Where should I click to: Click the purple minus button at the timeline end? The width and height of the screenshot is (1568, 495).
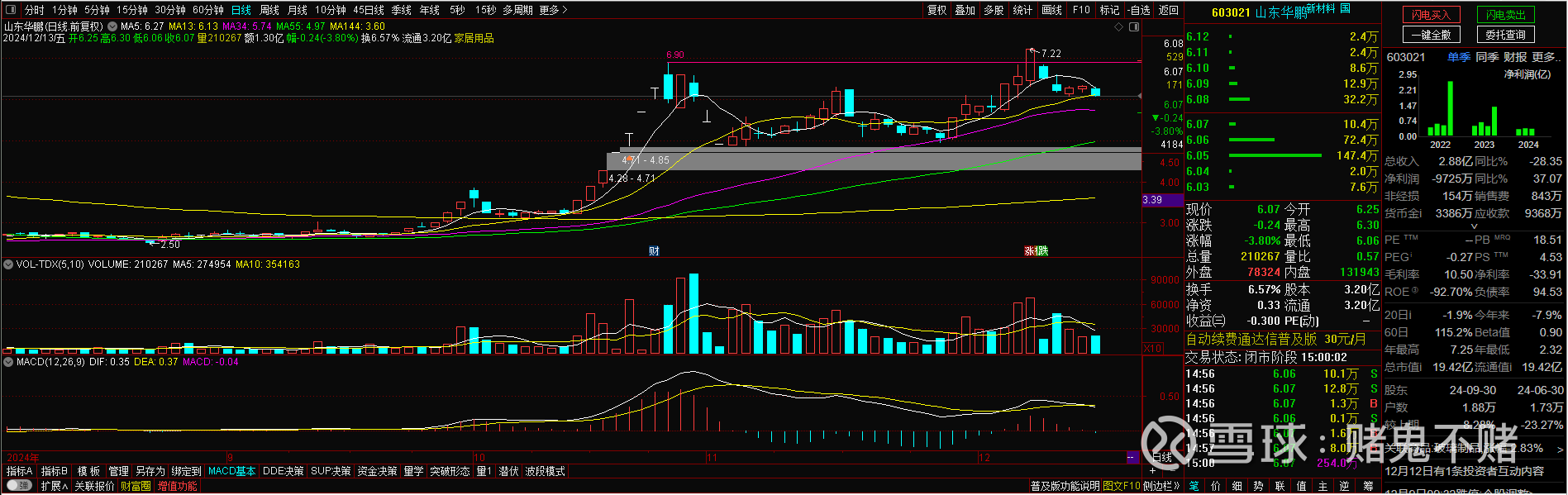point(1132,457)
